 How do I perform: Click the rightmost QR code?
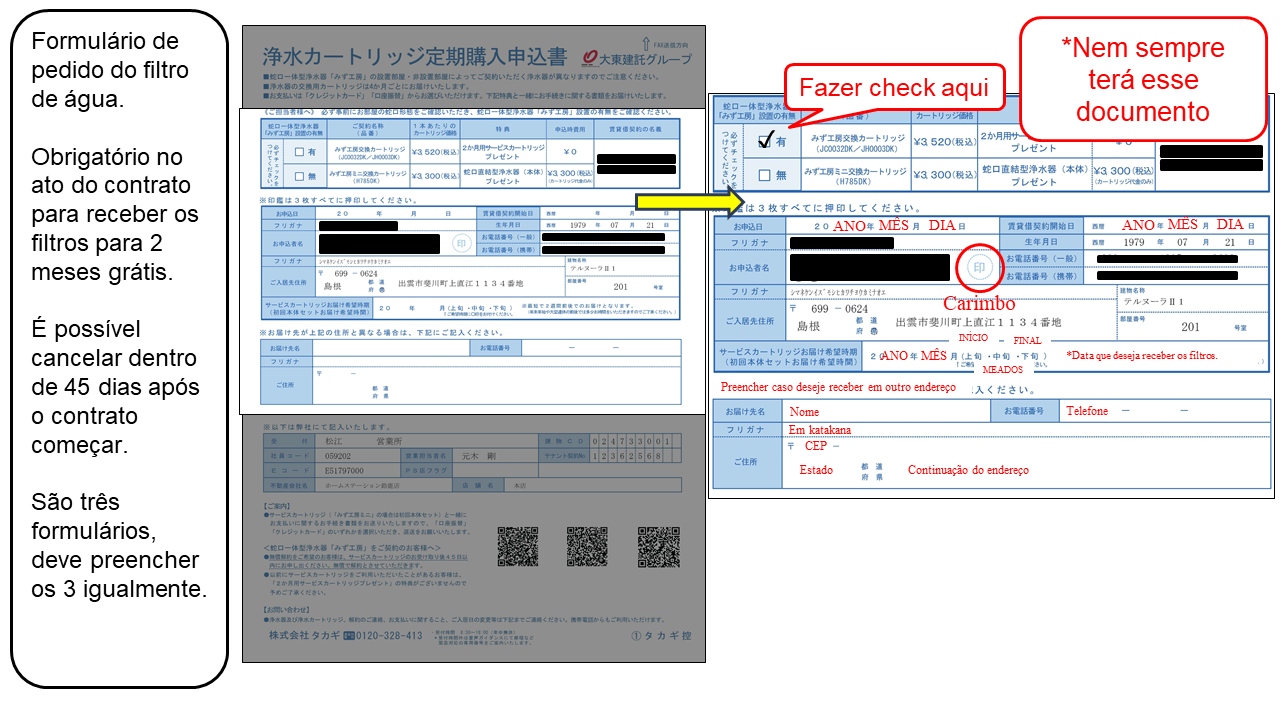pos(656,546)
